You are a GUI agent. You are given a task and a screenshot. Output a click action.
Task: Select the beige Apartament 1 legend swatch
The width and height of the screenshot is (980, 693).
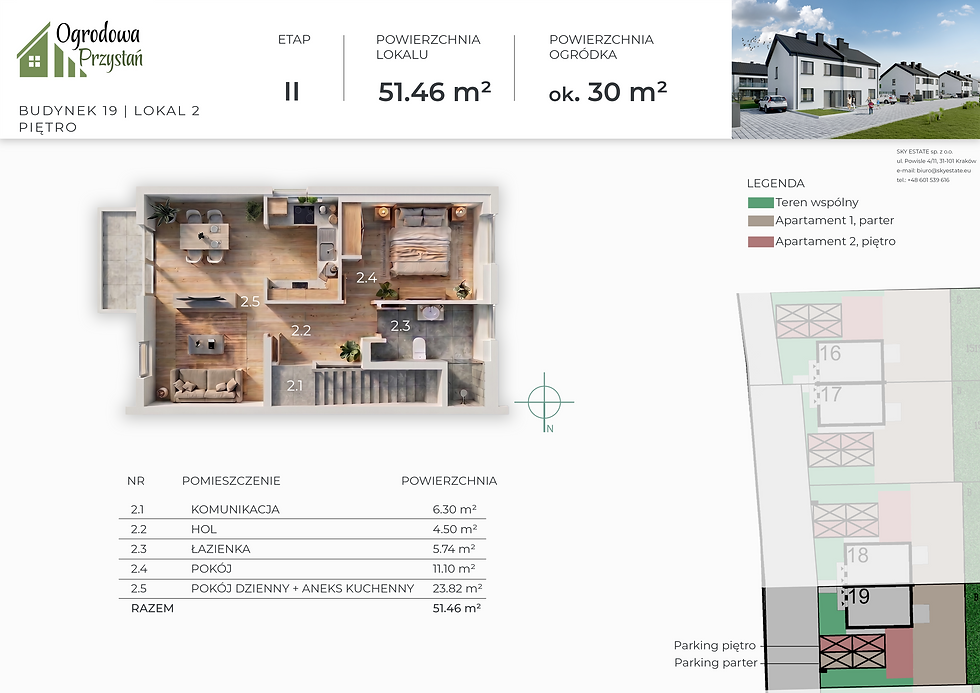760,221
